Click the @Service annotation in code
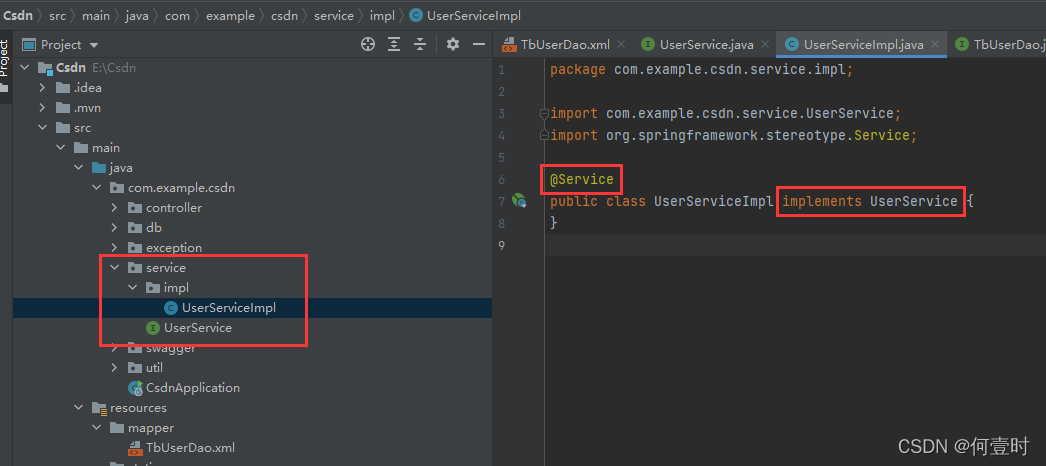 pyautogui.click(x=582, y=179)
